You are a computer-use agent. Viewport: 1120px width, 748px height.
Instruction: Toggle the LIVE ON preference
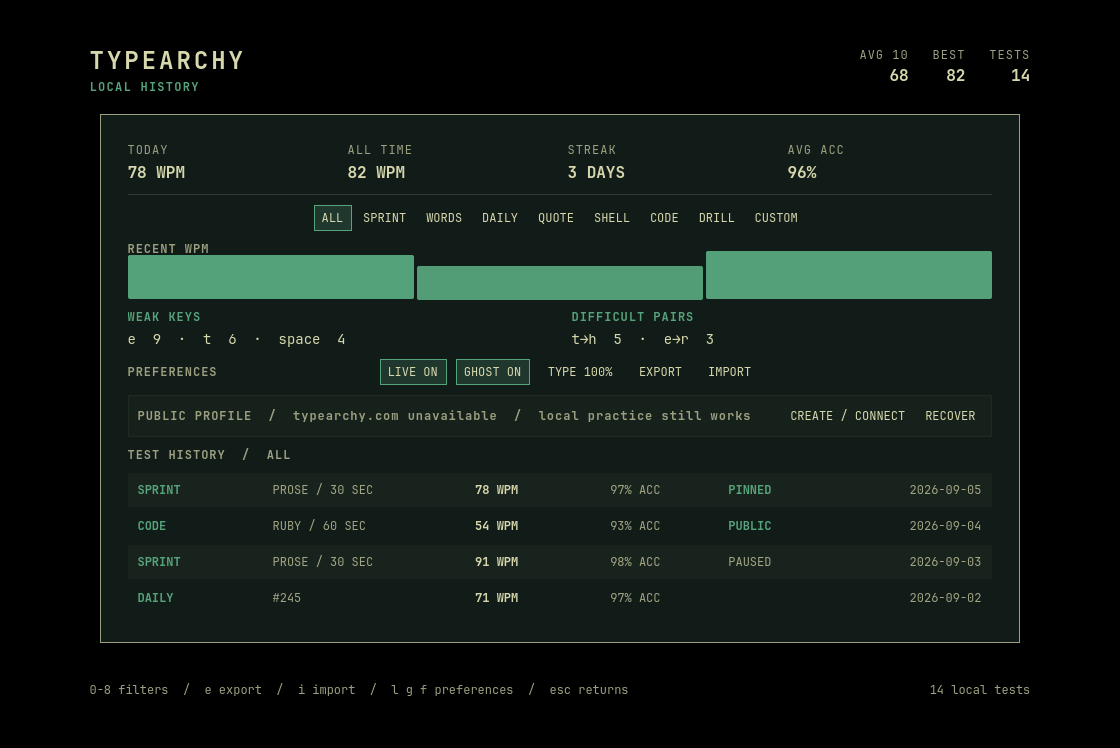tap(413, 371)
